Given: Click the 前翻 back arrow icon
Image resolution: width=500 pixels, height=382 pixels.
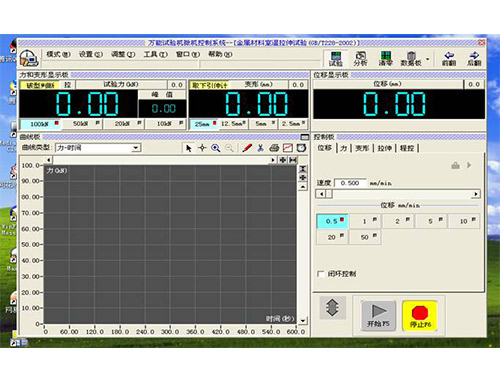Looking at the screenshot, I should pyautogui.click(x=449, y=59).
